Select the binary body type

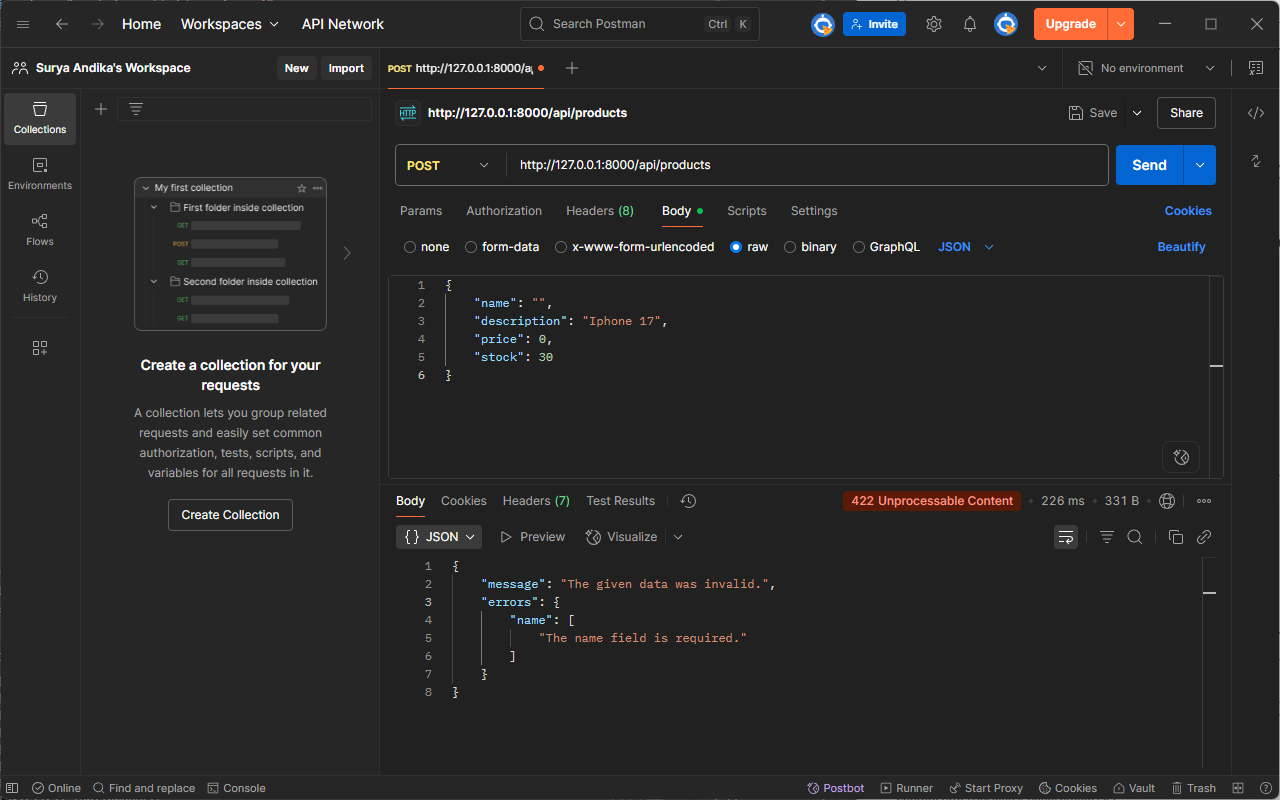(x=790, y=247)
